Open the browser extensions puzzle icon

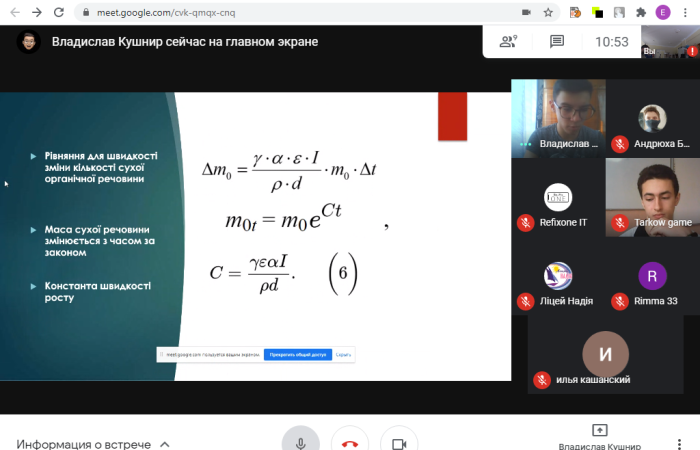point(641,13)
